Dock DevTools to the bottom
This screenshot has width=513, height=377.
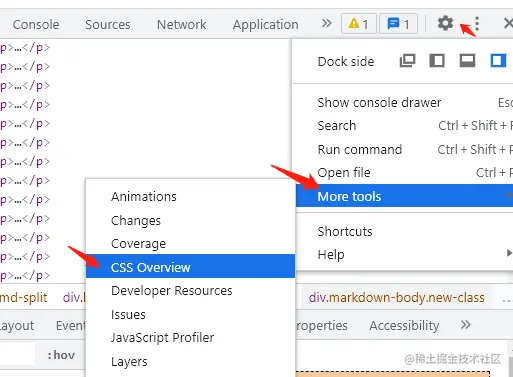click(467, 61)
